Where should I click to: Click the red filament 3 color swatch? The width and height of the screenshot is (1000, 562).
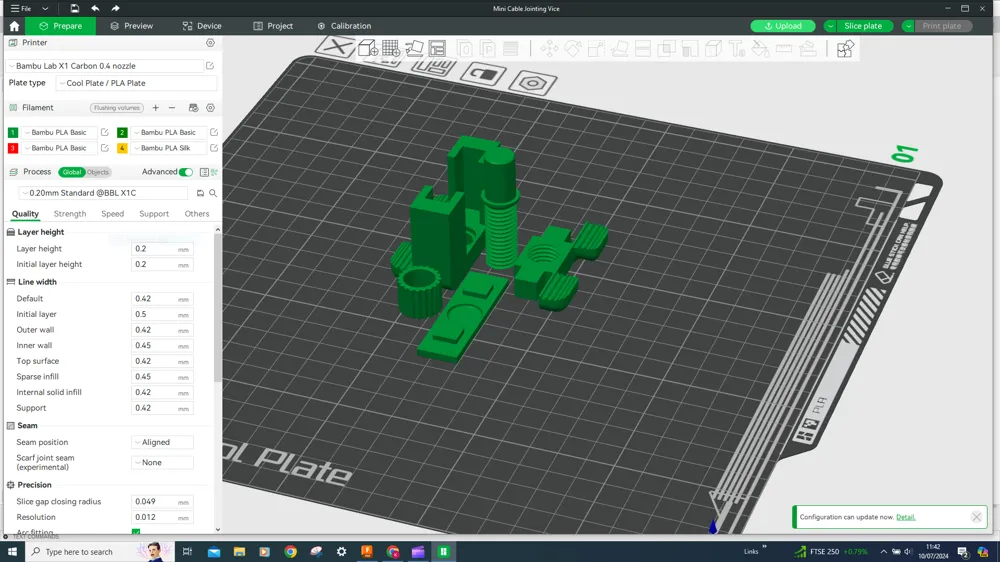coord(13,148)
